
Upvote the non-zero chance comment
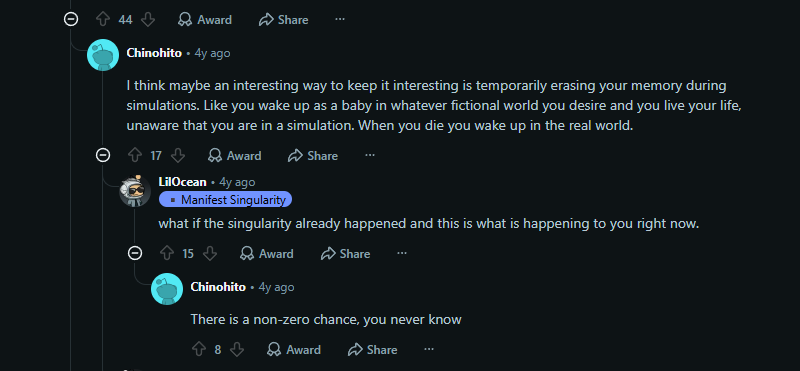click(199, 350)
